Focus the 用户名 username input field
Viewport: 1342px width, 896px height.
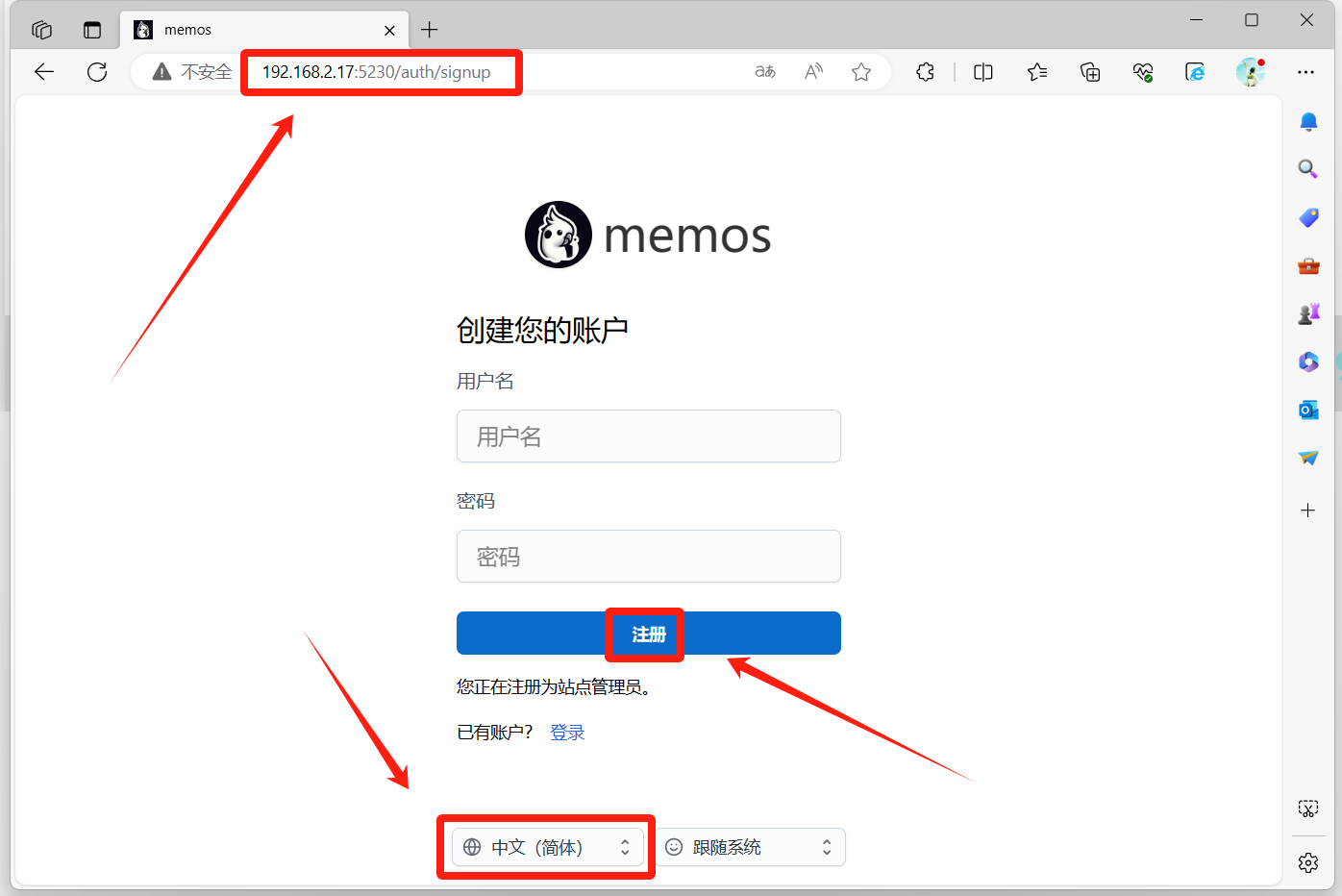(648, 436)
